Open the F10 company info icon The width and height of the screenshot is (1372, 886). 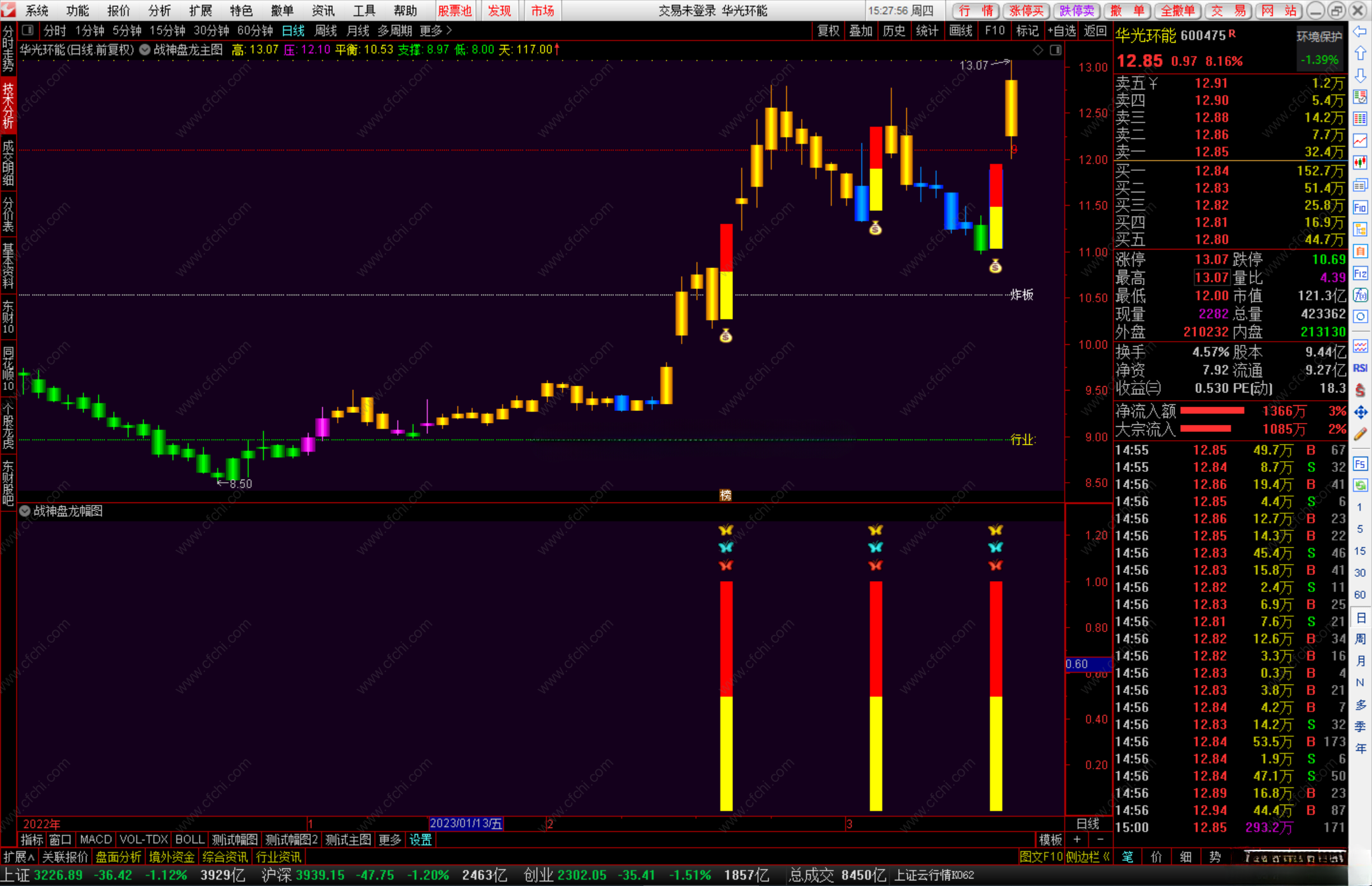coord(1360,208)
